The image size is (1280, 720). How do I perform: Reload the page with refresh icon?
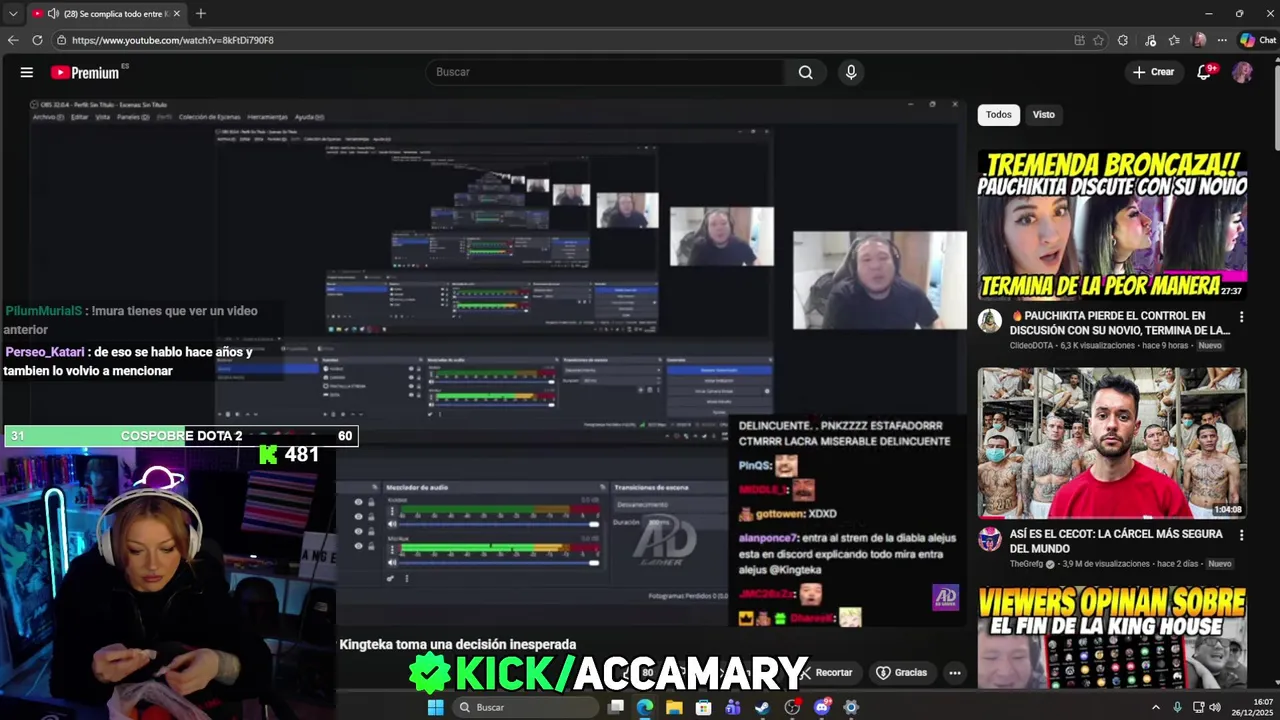[x=37, y=40]
